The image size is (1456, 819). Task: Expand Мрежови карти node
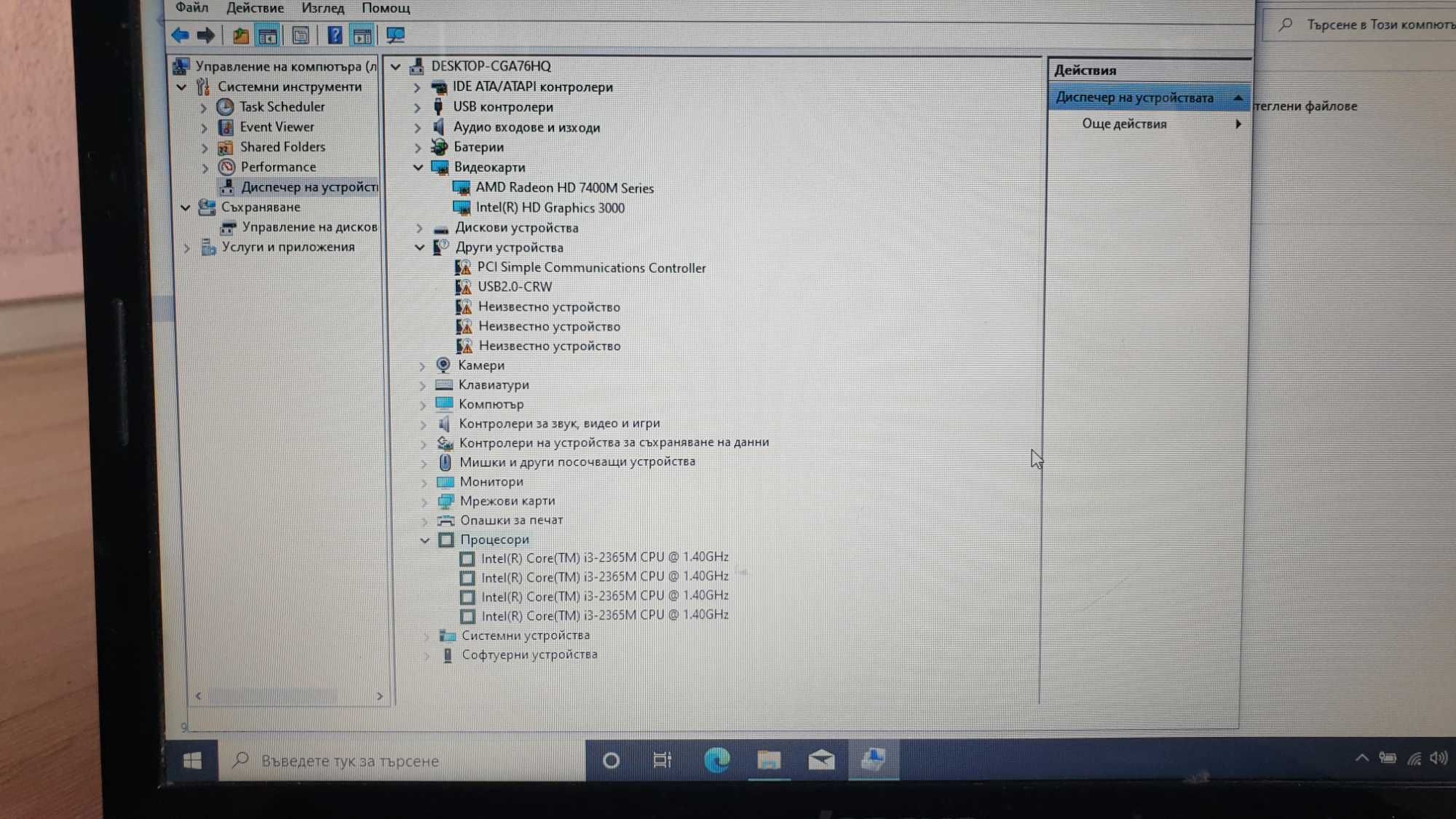click(x=424, y=502)
